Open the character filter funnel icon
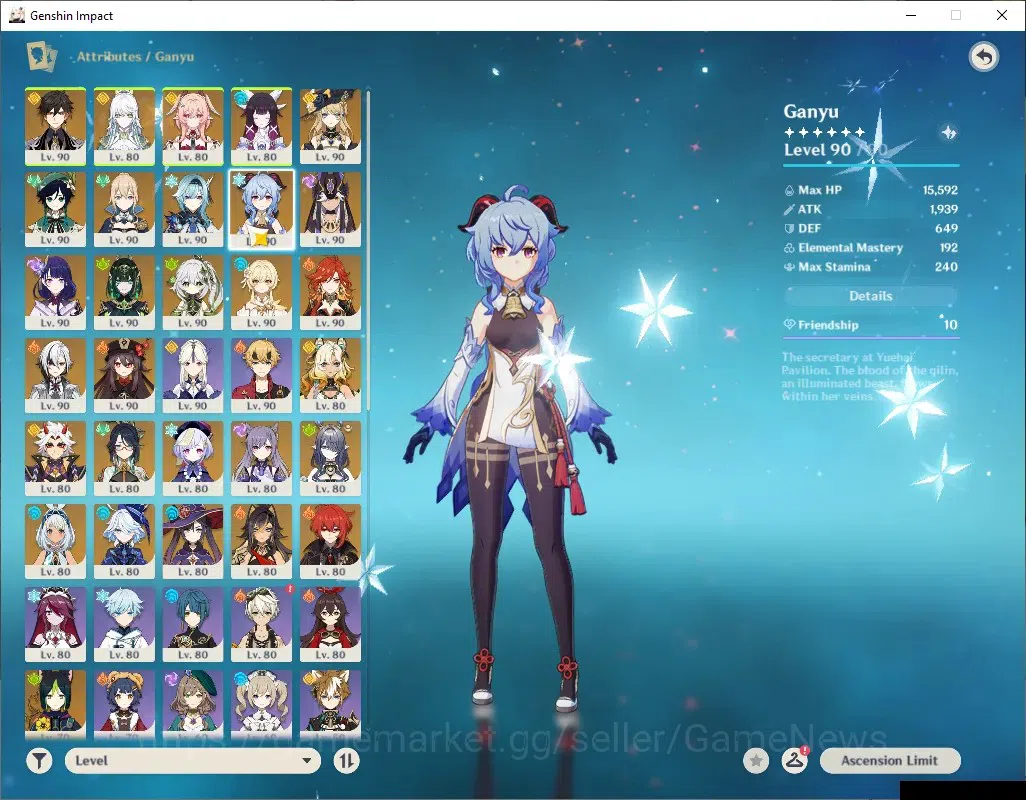 click(39, 761)
